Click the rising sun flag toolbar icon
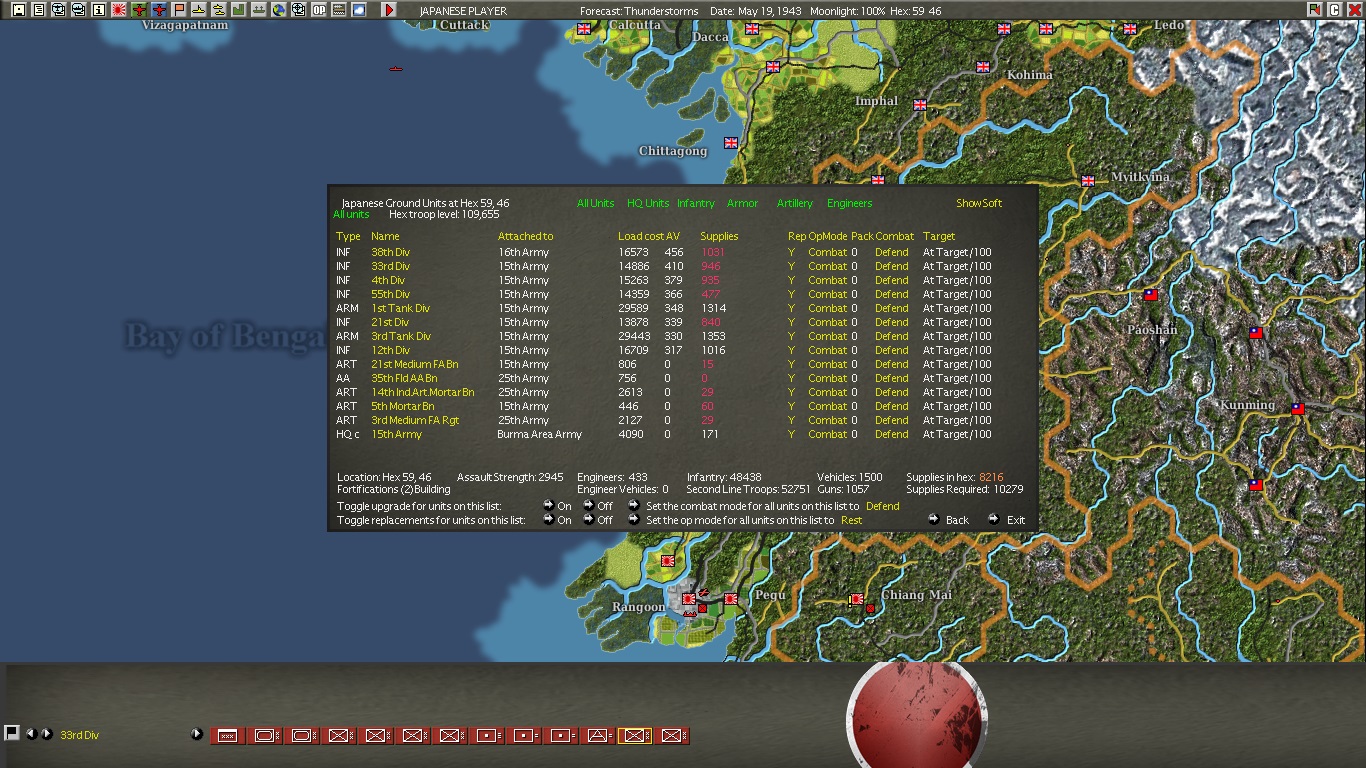The height and width of the screenshot is (768, 1366). pyautogui.click(x=118, y=10)
